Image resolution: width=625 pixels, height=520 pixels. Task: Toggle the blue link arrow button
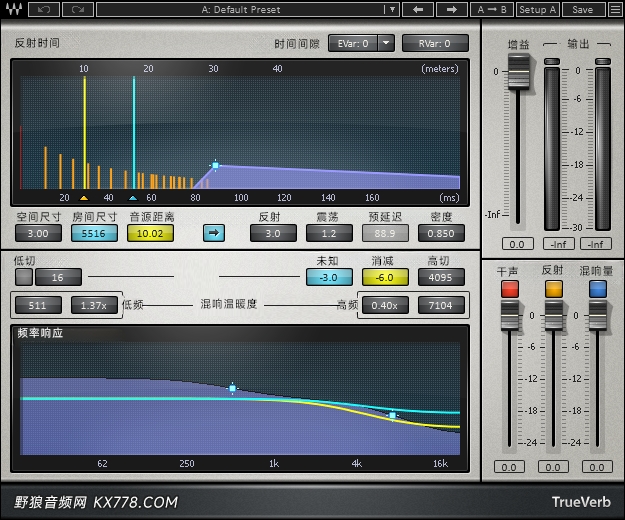point(214,233)
